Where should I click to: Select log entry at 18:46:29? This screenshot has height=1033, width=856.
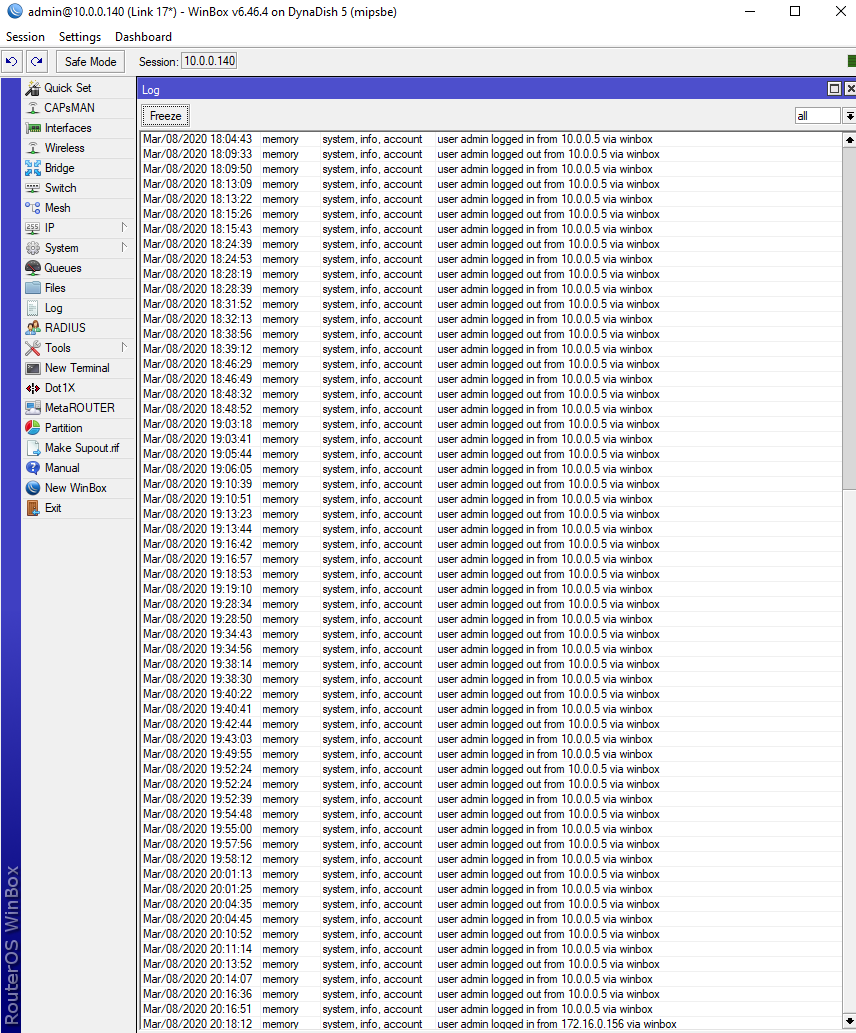pyautogui.click(x=491, y=364)
